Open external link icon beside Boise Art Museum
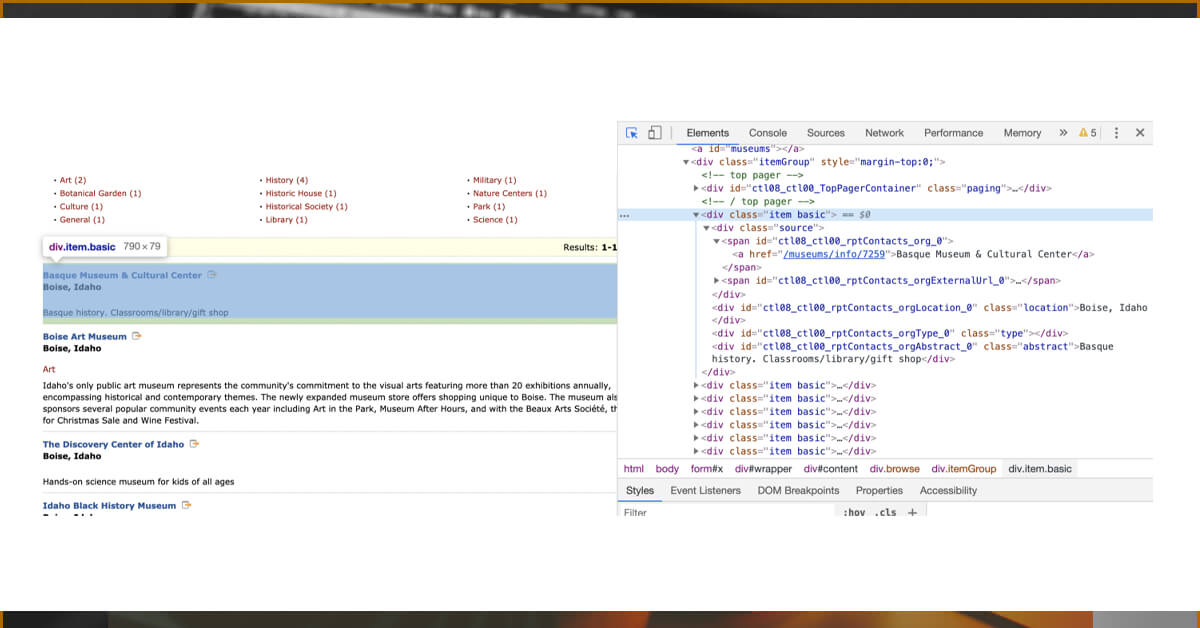The image size is (1200, 628). [x=137, y=337]
